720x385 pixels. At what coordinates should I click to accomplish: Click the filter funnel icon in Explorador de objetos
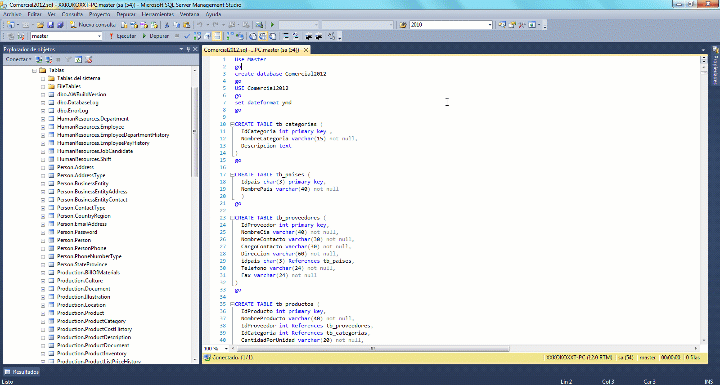point(68,59)
